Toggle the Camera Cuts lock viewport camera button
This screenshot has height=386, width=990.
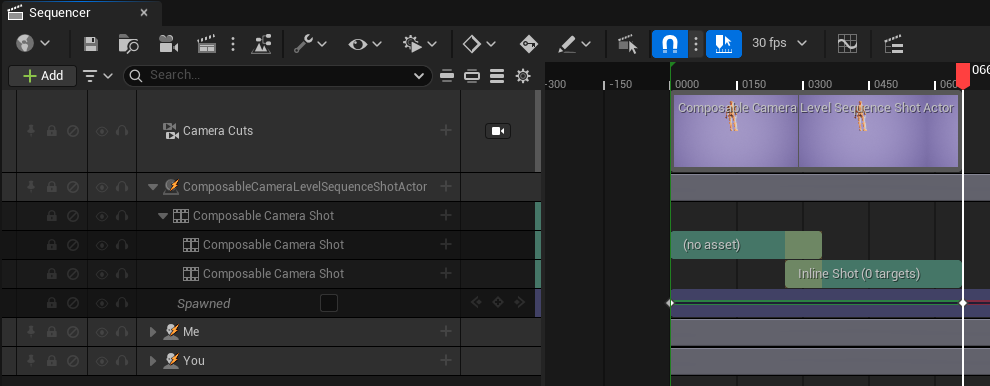pos(498,131)
